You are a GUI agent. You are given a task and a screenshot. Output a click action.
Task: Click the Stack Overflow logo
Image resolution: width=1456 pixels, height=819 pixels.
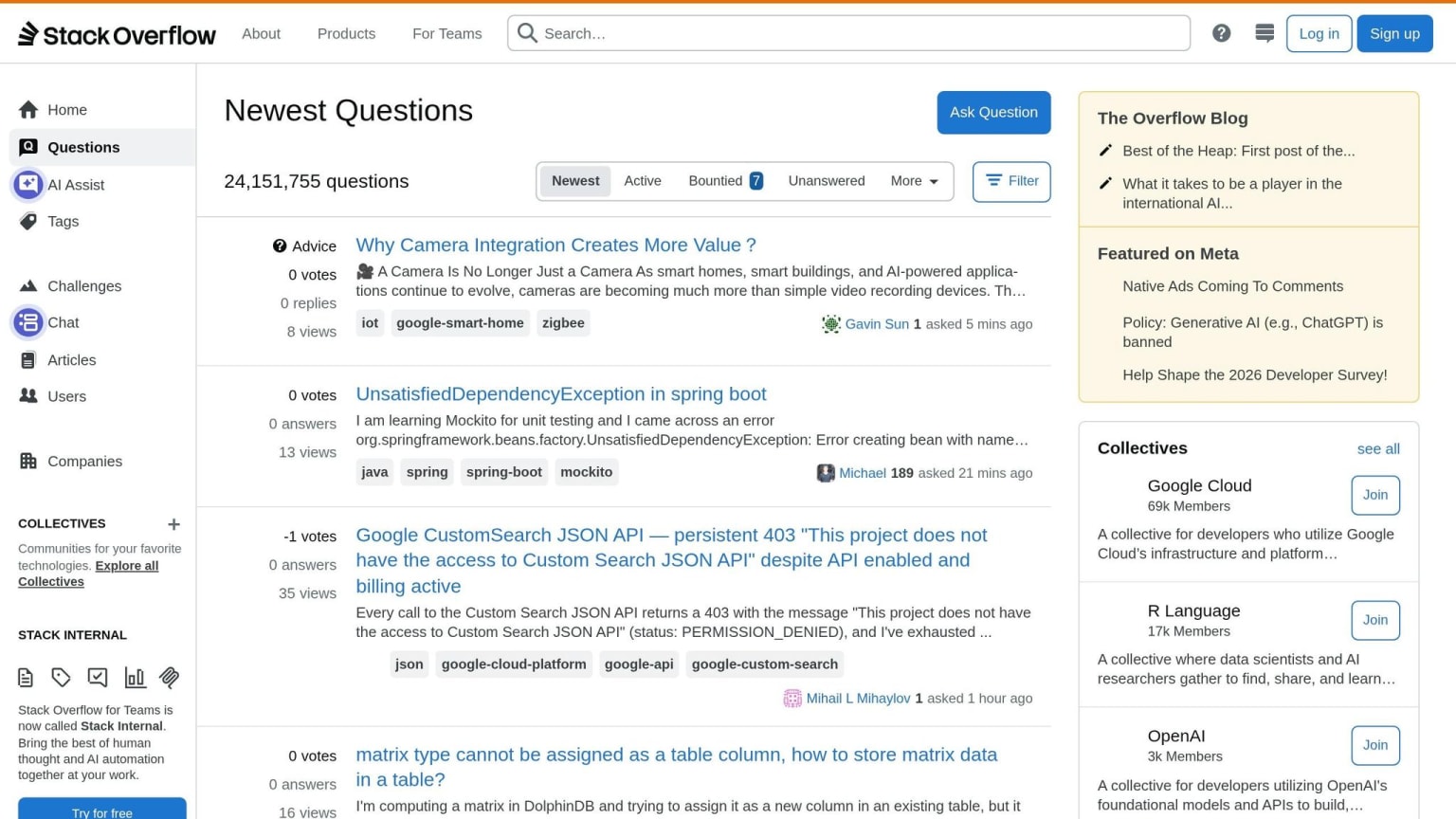117,34
